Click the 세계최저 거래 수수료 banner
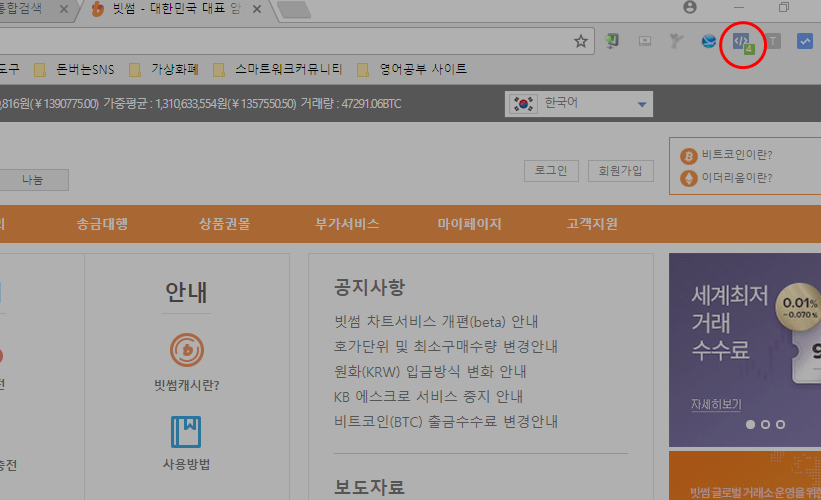Screen dimensions: 821x500 click(745, 350)
